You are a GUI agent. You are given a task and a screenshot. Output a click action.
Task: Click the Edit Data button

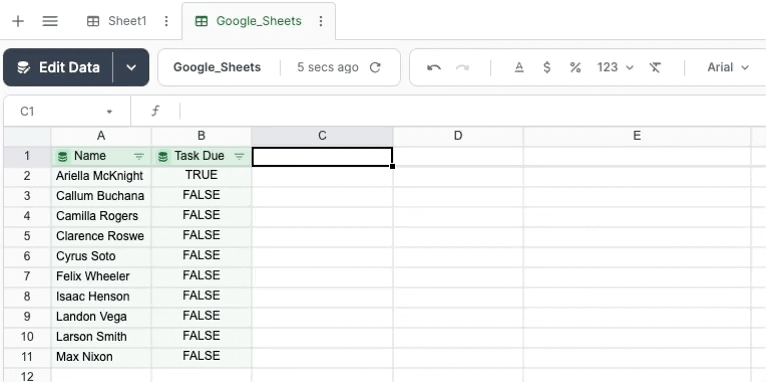tap(59, 67)
